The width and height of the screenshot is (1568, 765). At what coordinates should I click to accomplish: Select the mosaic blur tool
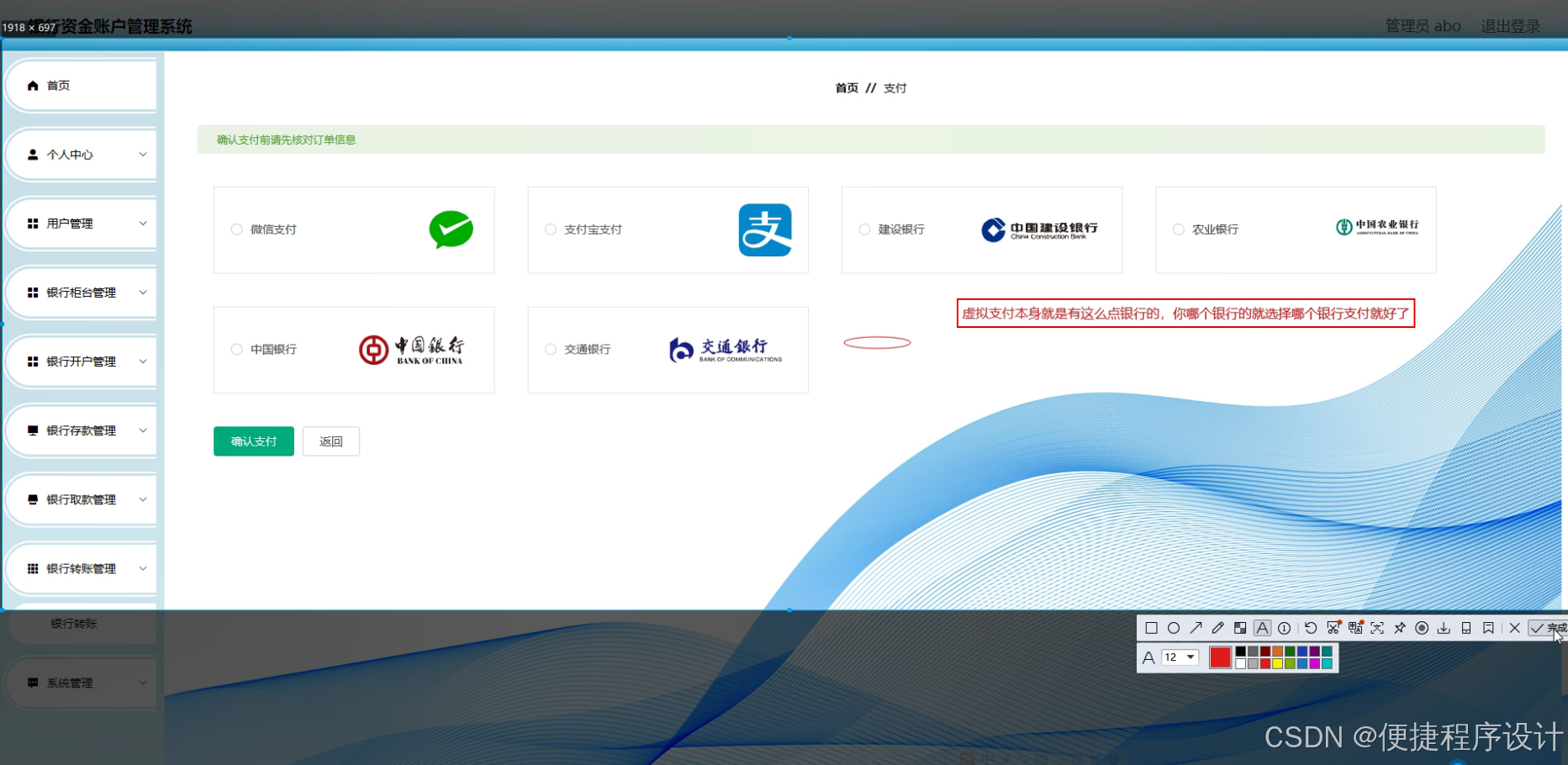click(1240, 628)
